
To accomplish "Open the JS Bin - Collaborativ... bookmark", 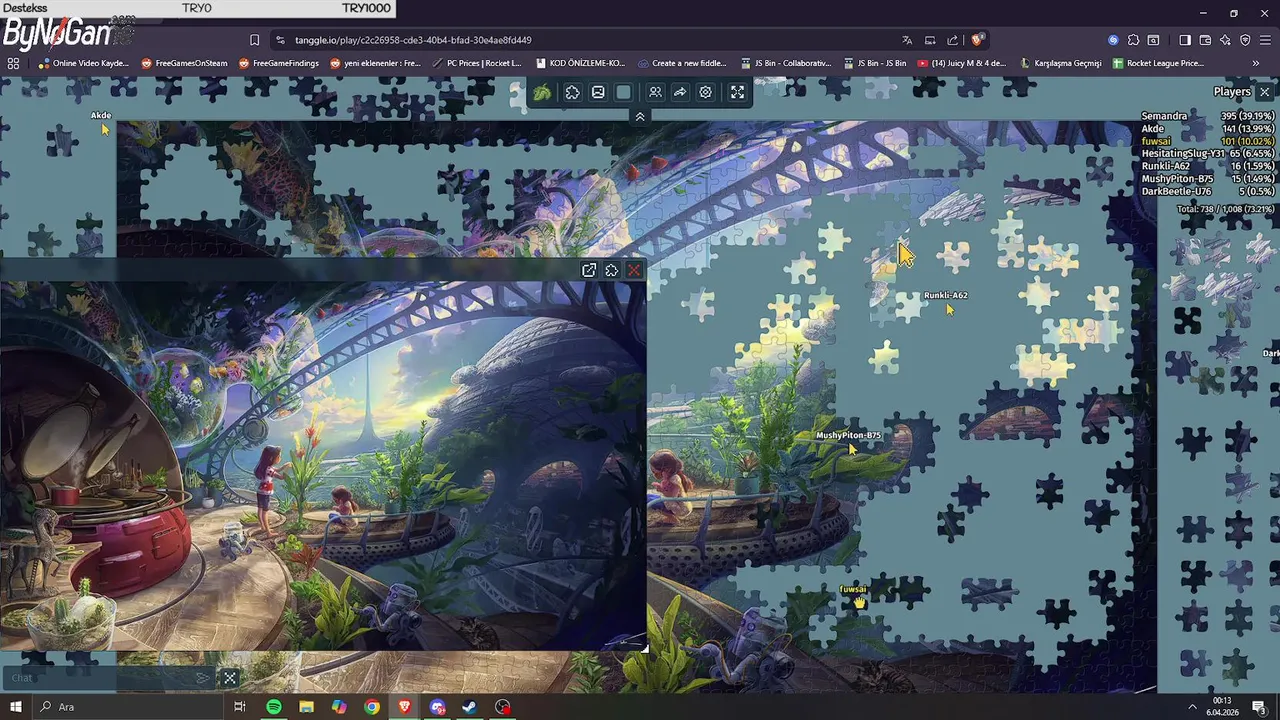I will 786,63.
